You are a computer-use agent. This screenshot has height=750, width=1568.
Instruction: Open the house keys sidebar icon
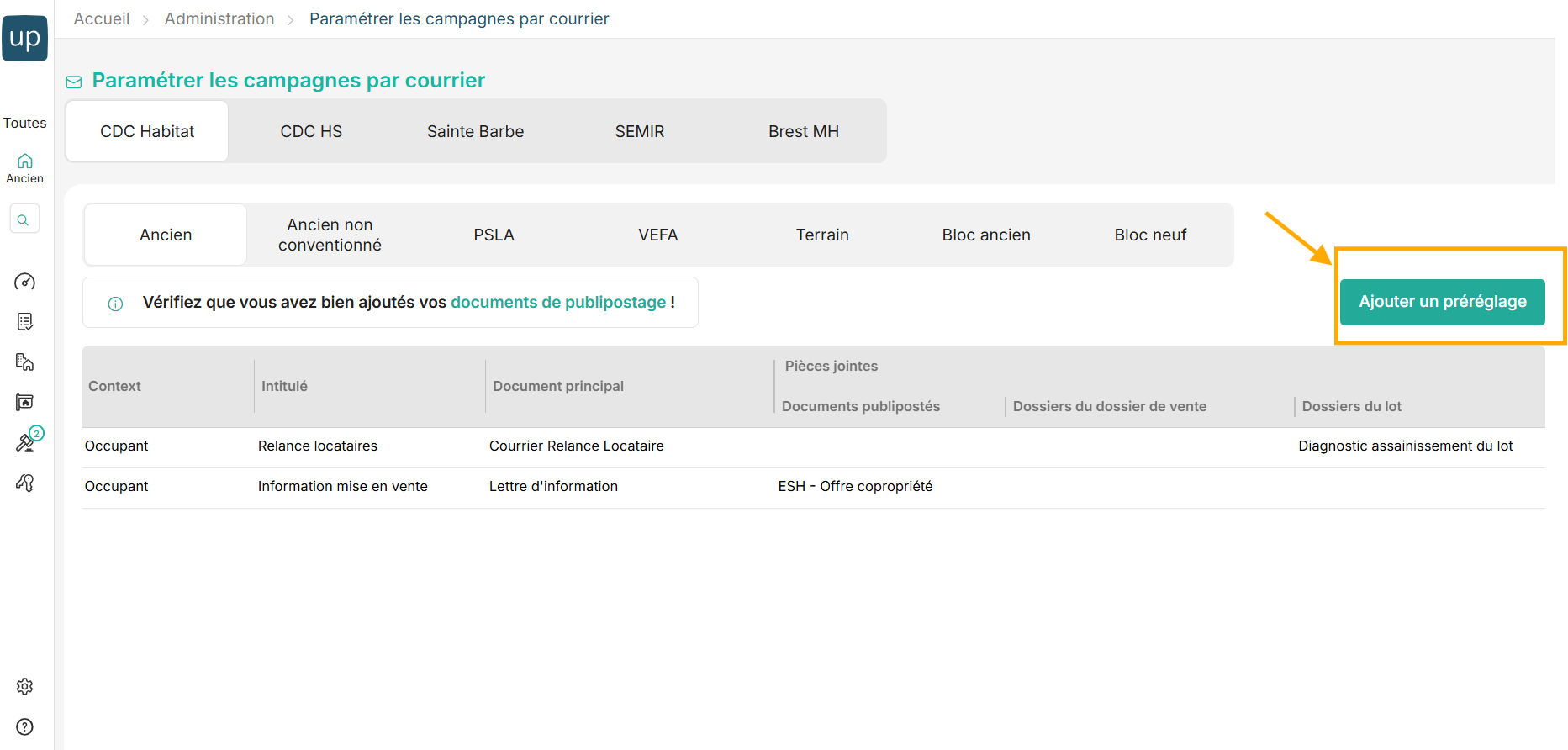tap(25, 483)
